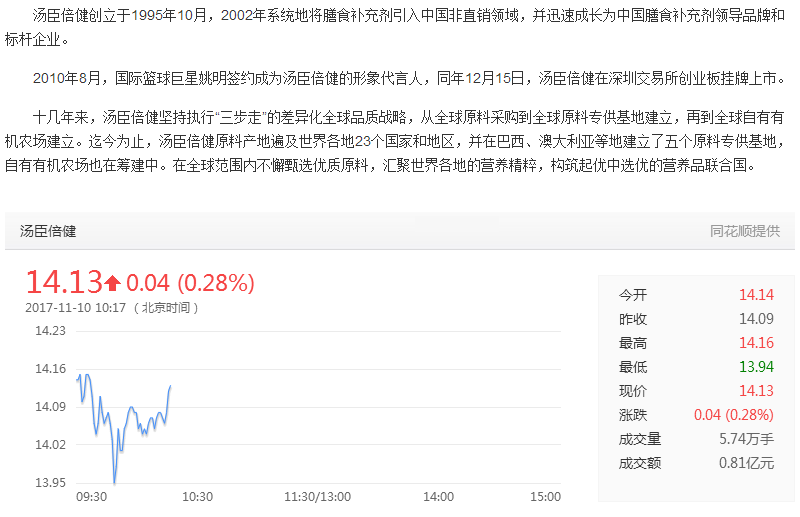Click the 成交量 value 5.74万手
Image resolution: width=800 pixels, height=517 pixels.
point(747,439)
